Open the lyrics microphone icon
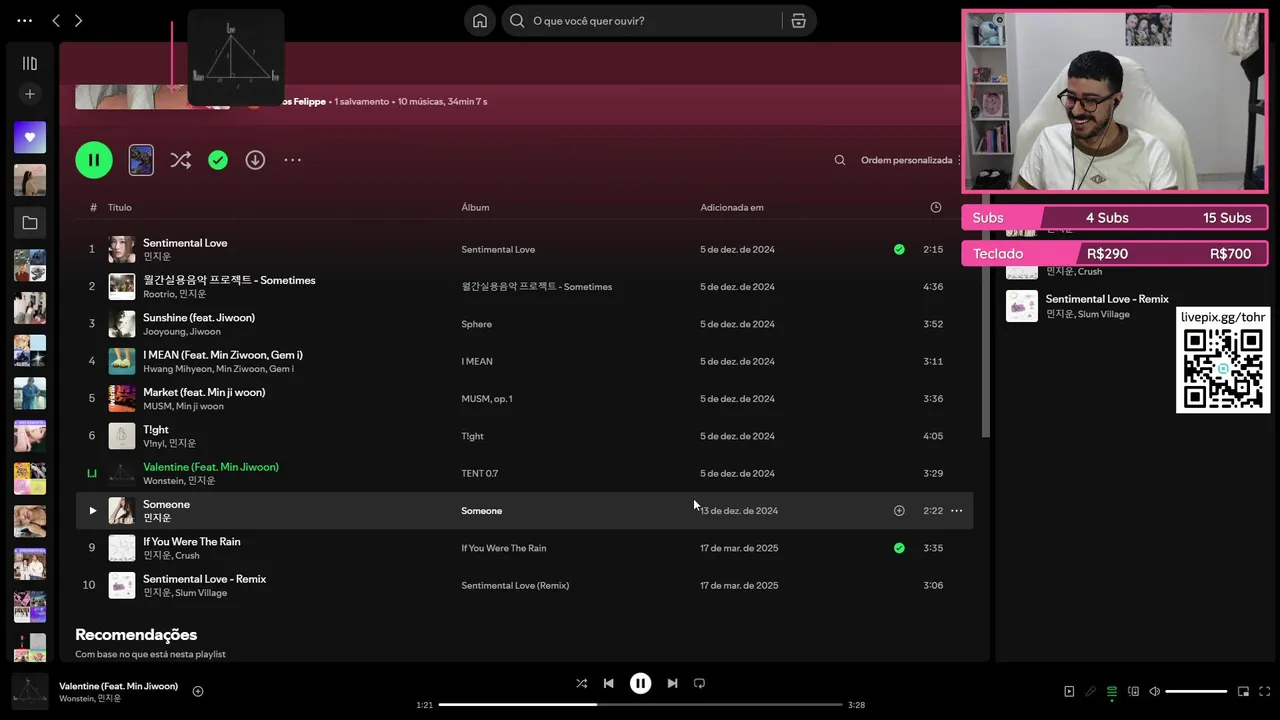The height and width of the screenshot is (720, 1280). click(1091, 691)
